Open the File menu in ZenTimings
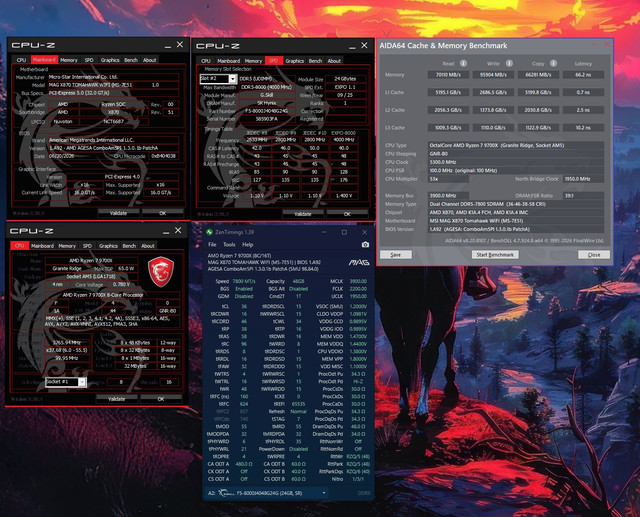 click(x=212, y=244)
